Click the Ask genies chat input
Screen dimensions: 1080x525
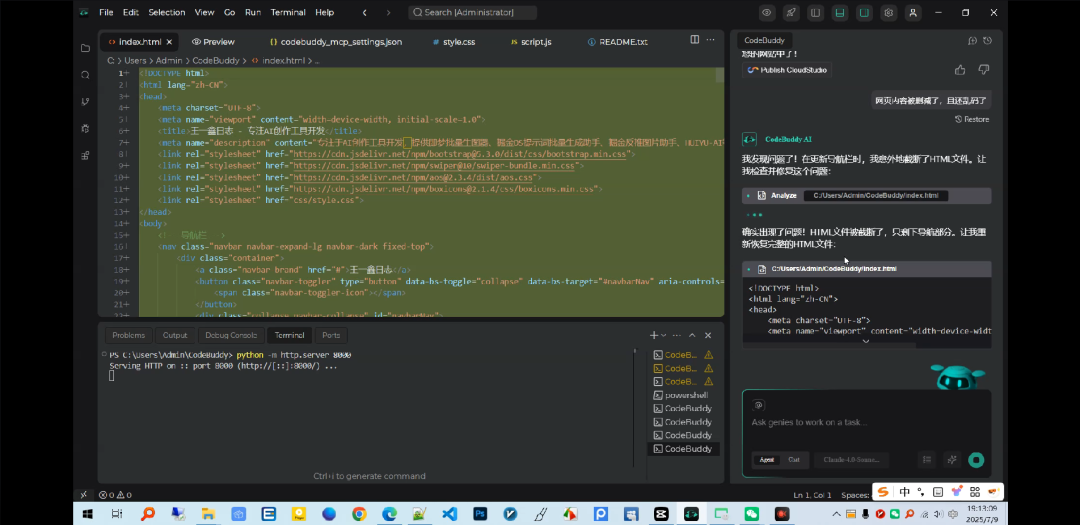[866, 422]
